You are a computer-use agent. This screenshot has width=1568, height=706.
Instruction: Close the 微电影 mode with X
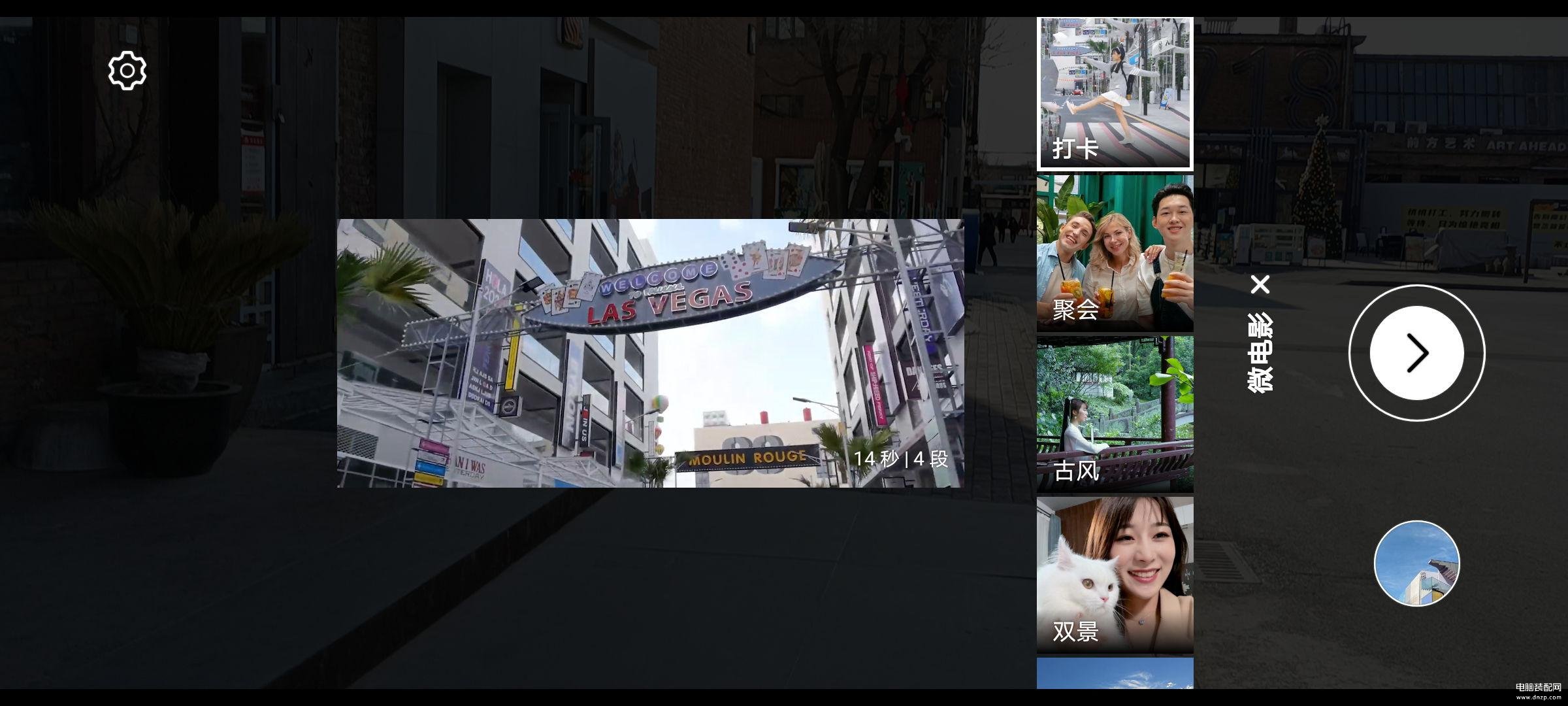click(1260, 284)
